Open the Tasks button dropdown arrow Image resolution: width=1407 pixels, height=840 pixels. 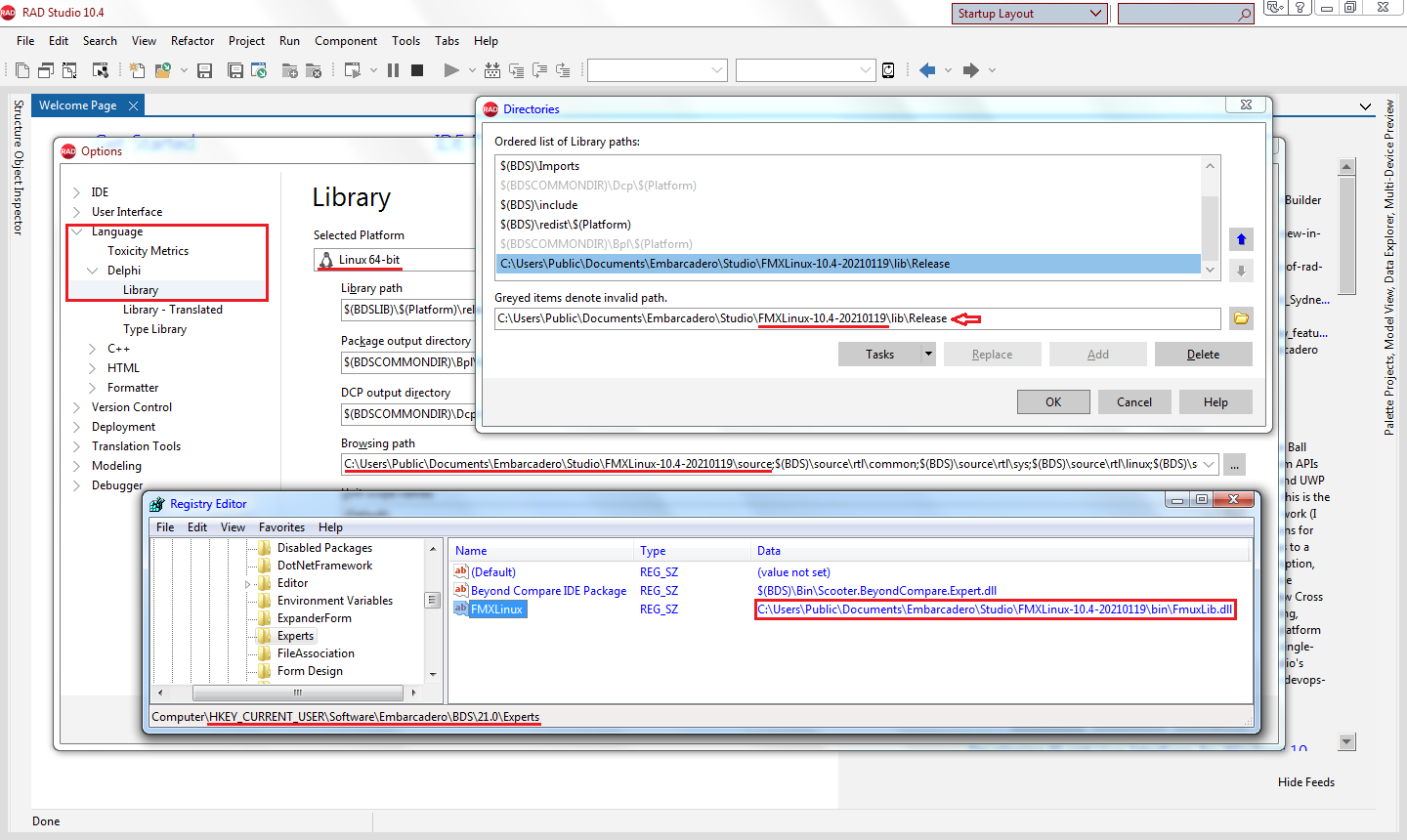click(928, 355)
